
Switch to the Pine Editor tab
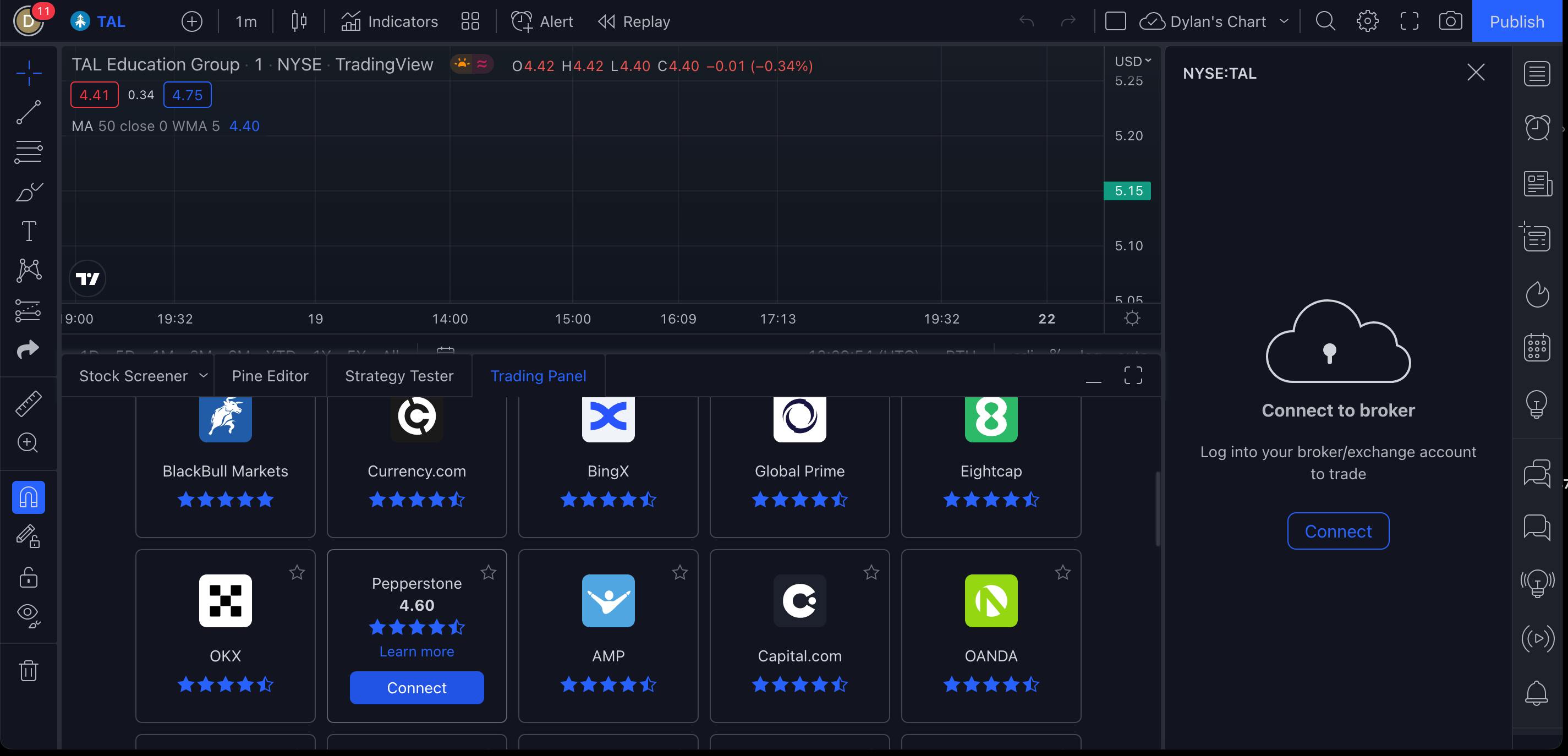coord(270,376)
